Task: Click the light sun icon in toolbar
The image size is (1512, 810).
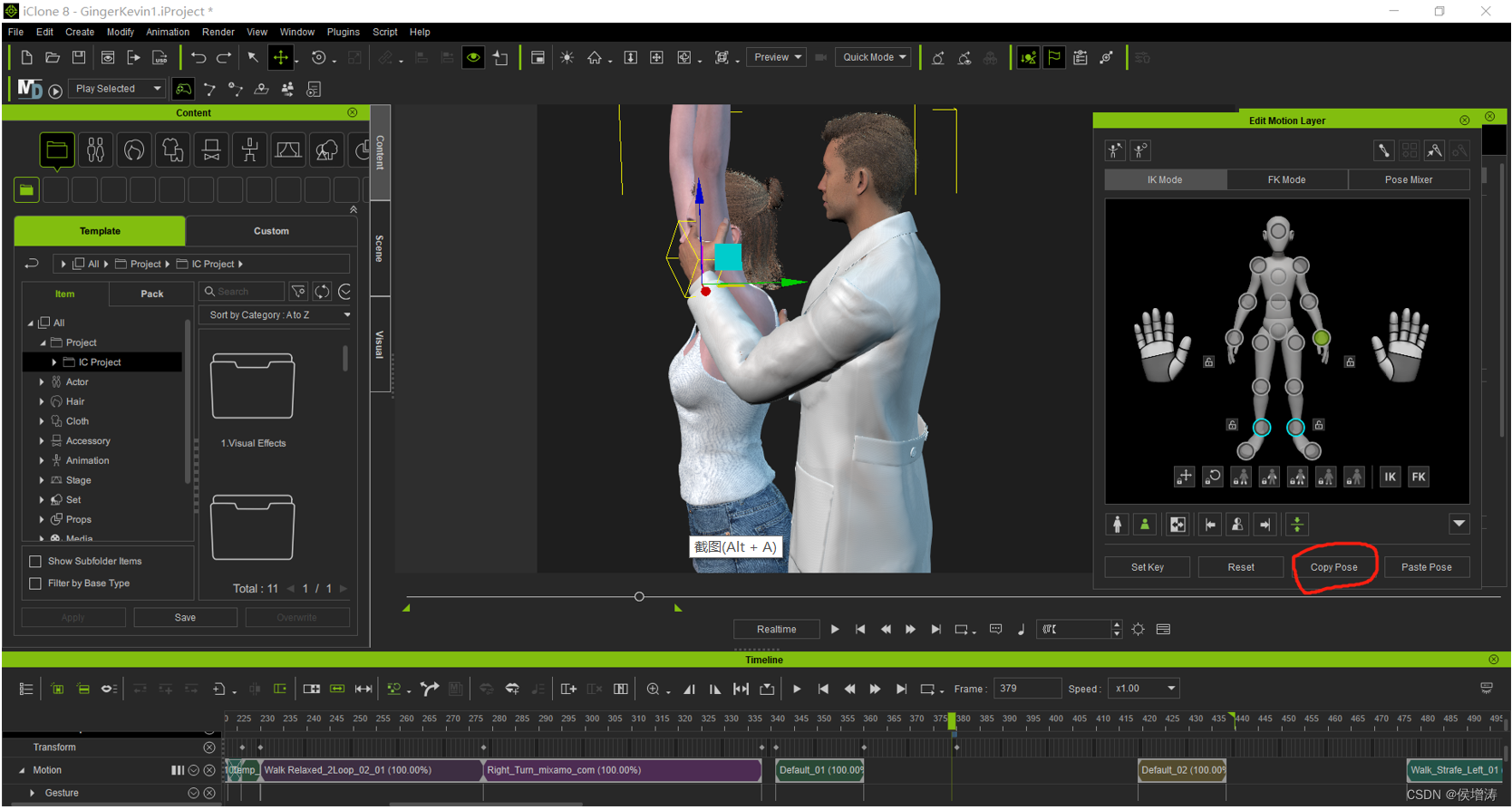Action: [567, 58]
